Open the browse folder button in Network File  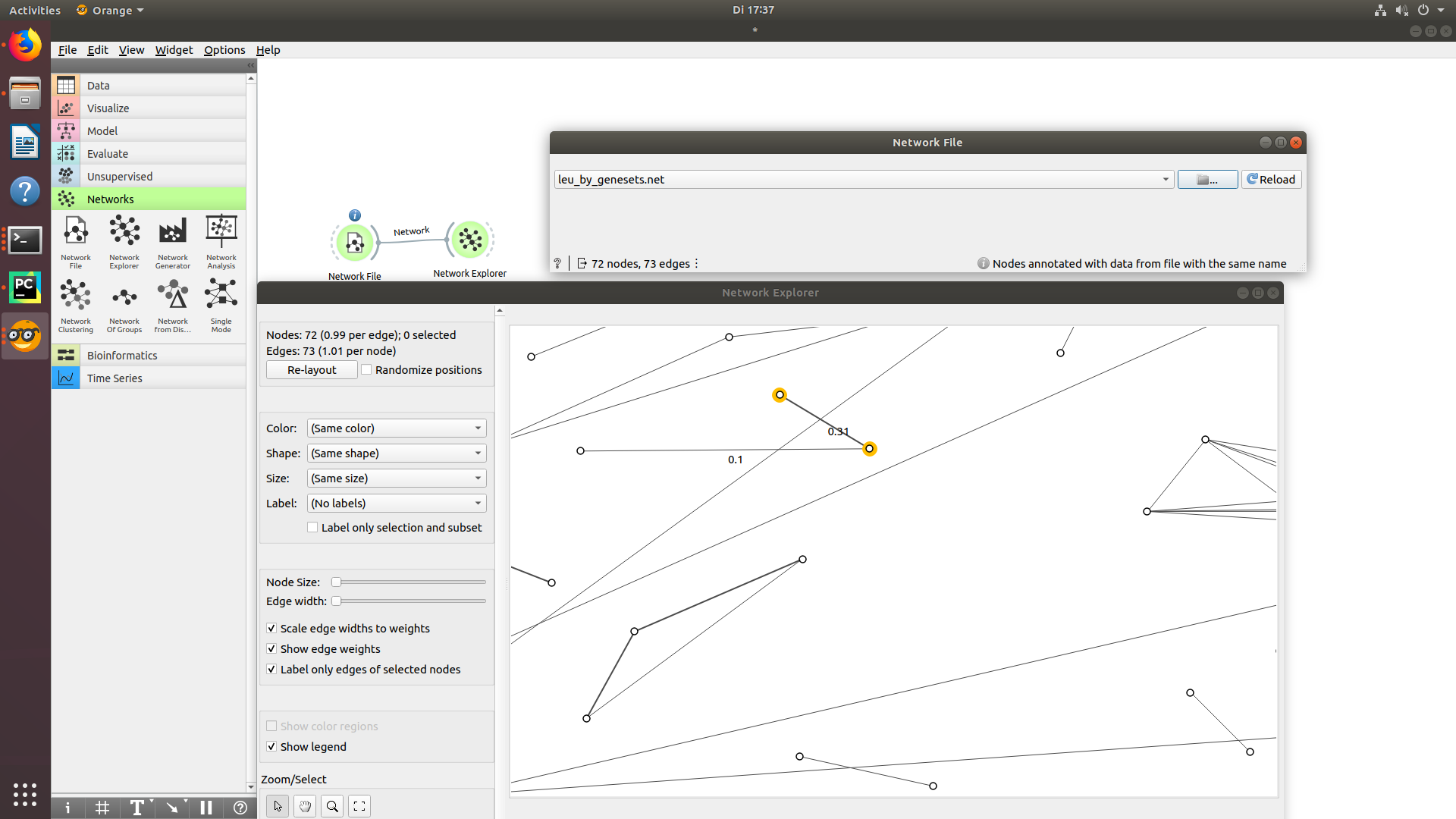tap(1207, 180)
